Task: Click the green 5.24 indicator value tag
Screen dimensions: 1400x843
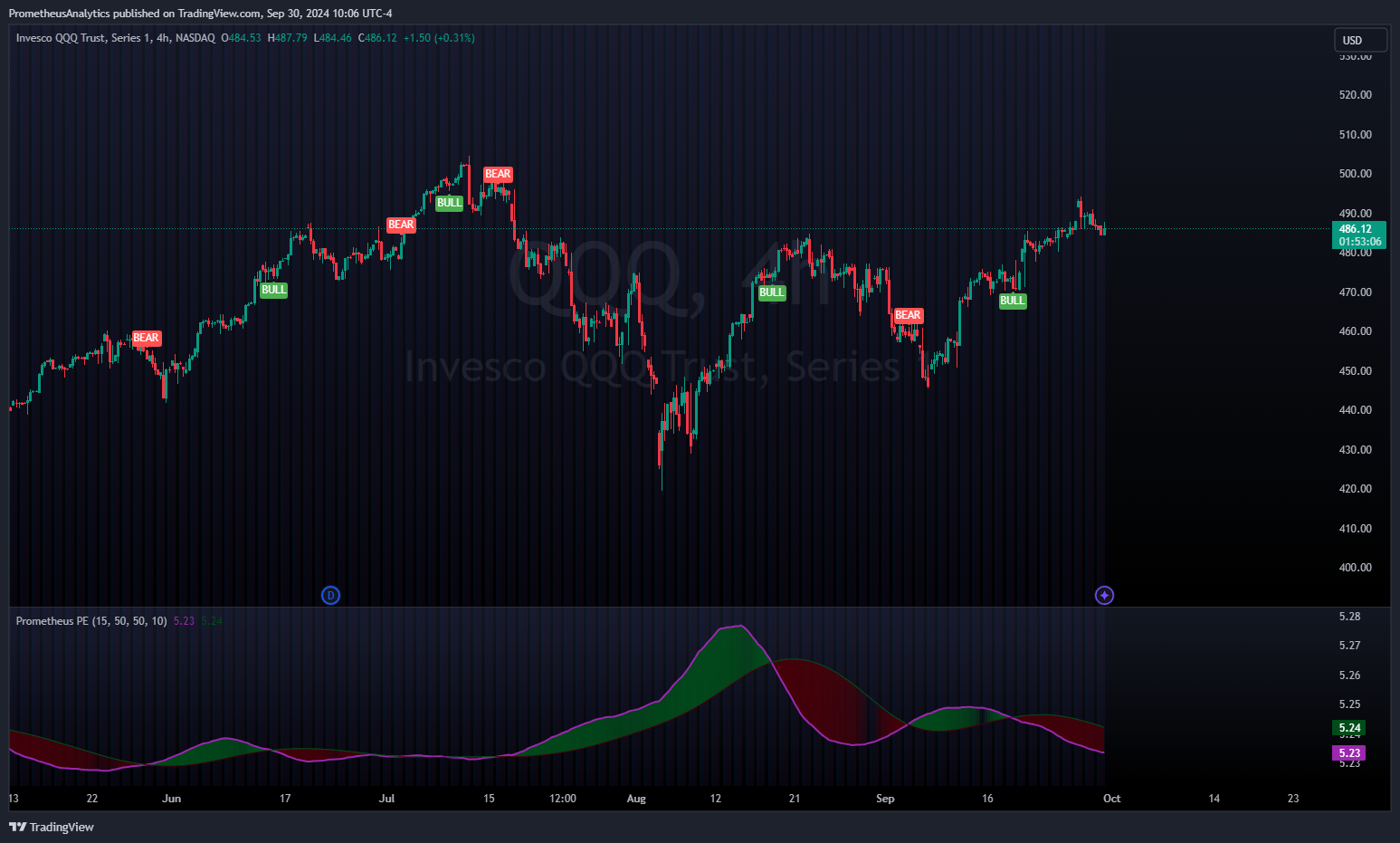Action: 1349,728
